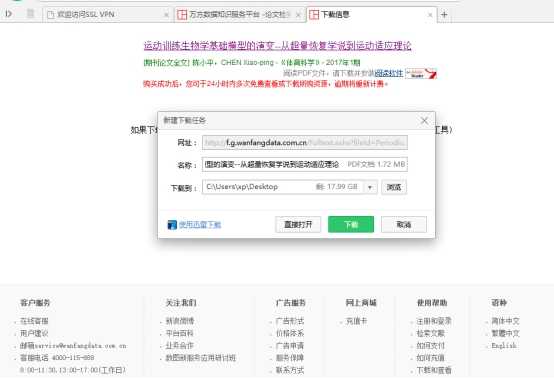Click the green 下载 button
Screen dimensions: 554x378
point(351,224)
